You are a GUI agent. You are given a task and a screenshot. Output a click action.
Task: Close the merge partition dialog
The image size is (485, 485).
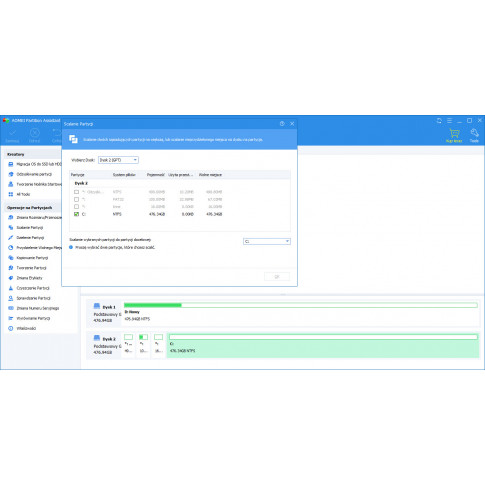292,124
